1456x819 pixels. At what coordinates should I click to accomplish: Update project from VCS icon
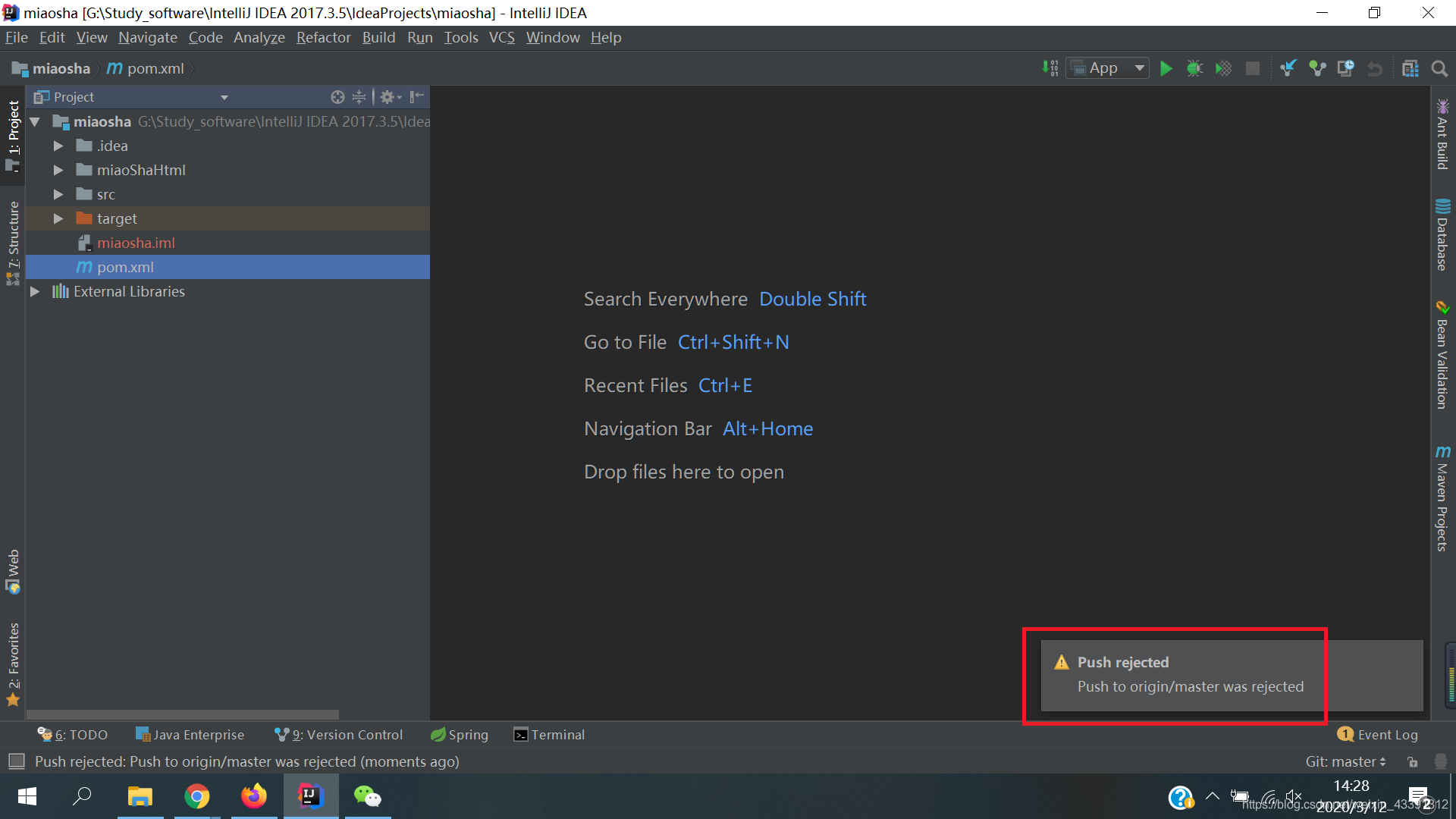tap(1288, 68)
